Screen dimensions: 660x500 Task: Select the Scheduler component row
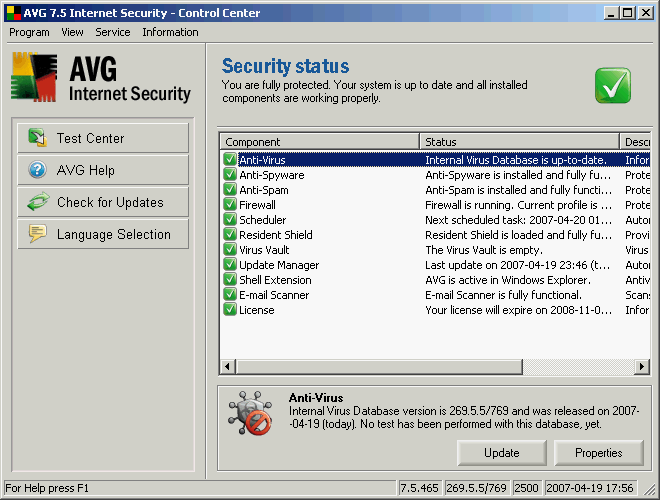435,220
